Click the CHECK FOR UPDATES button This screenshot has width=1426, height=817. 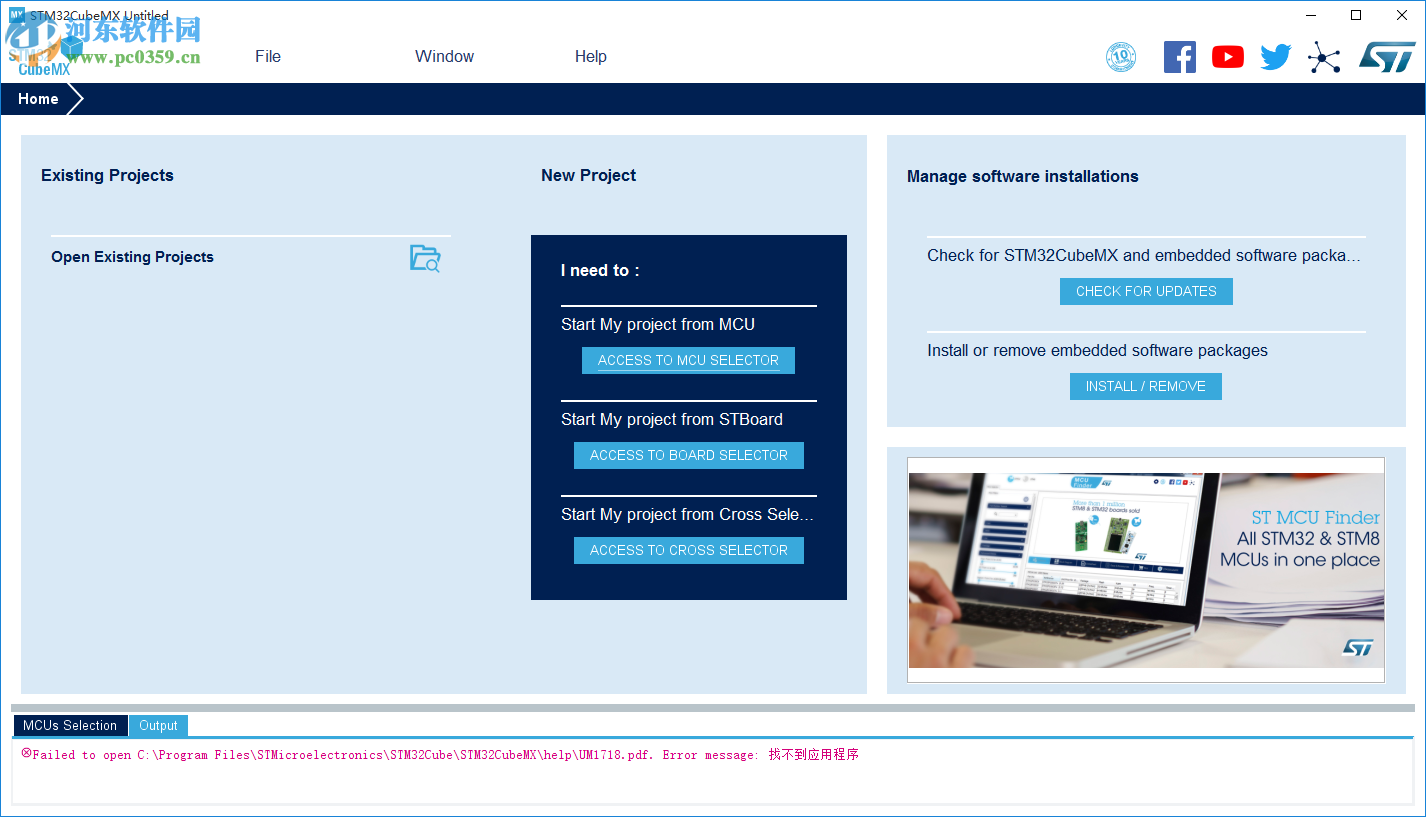[1146, 292]
